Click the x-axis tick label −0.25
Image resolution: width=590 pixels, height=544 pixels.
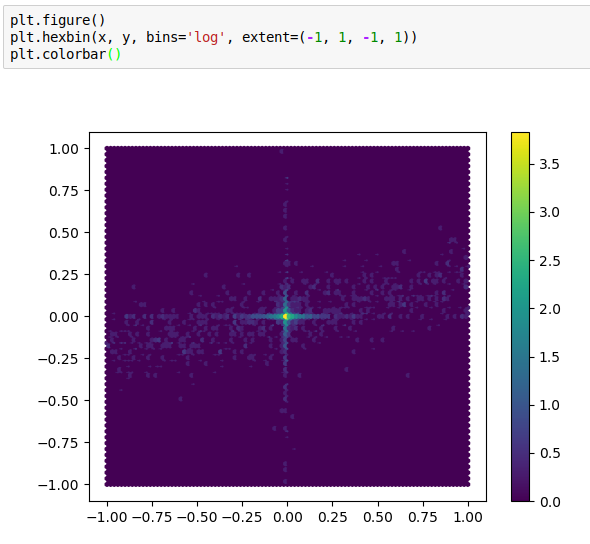click(x=242, y=517)
